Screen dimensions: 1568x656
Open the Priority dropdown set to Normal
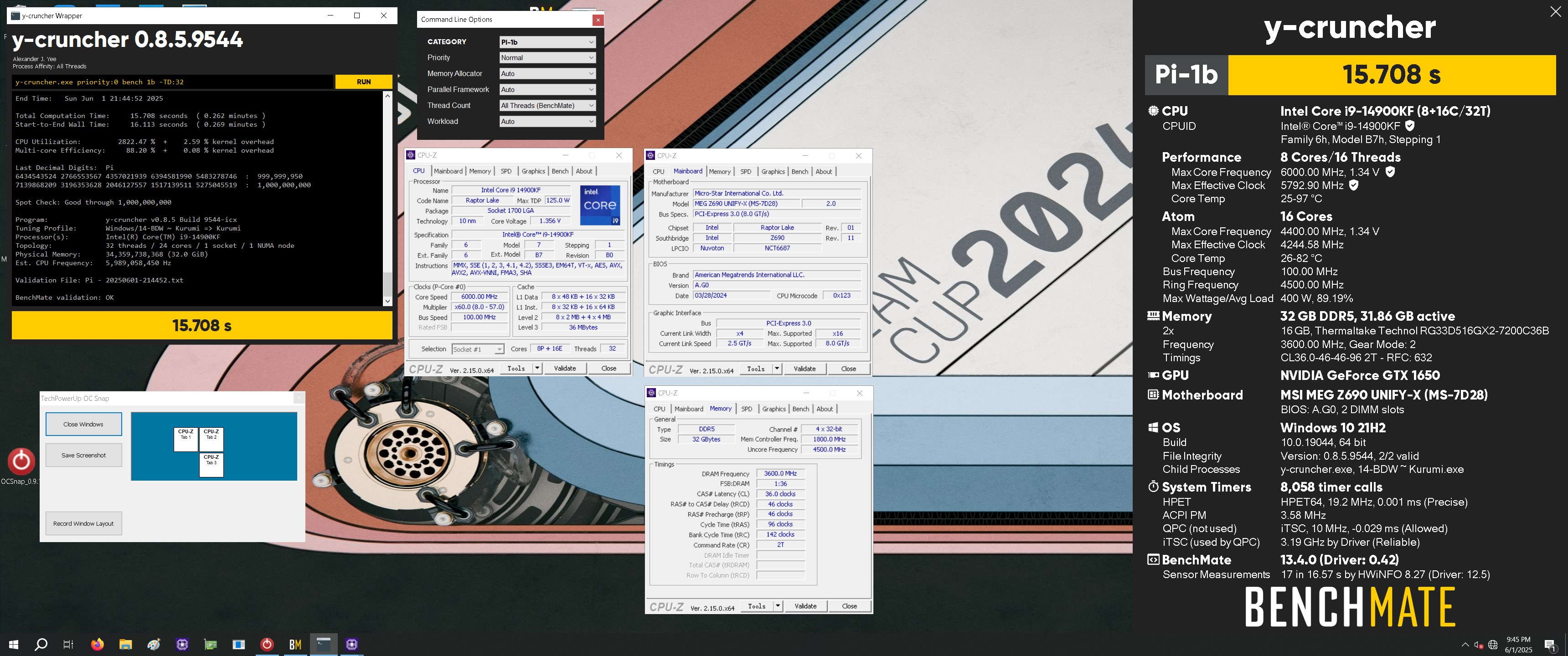pyautogui.click(x=547, y=58)
